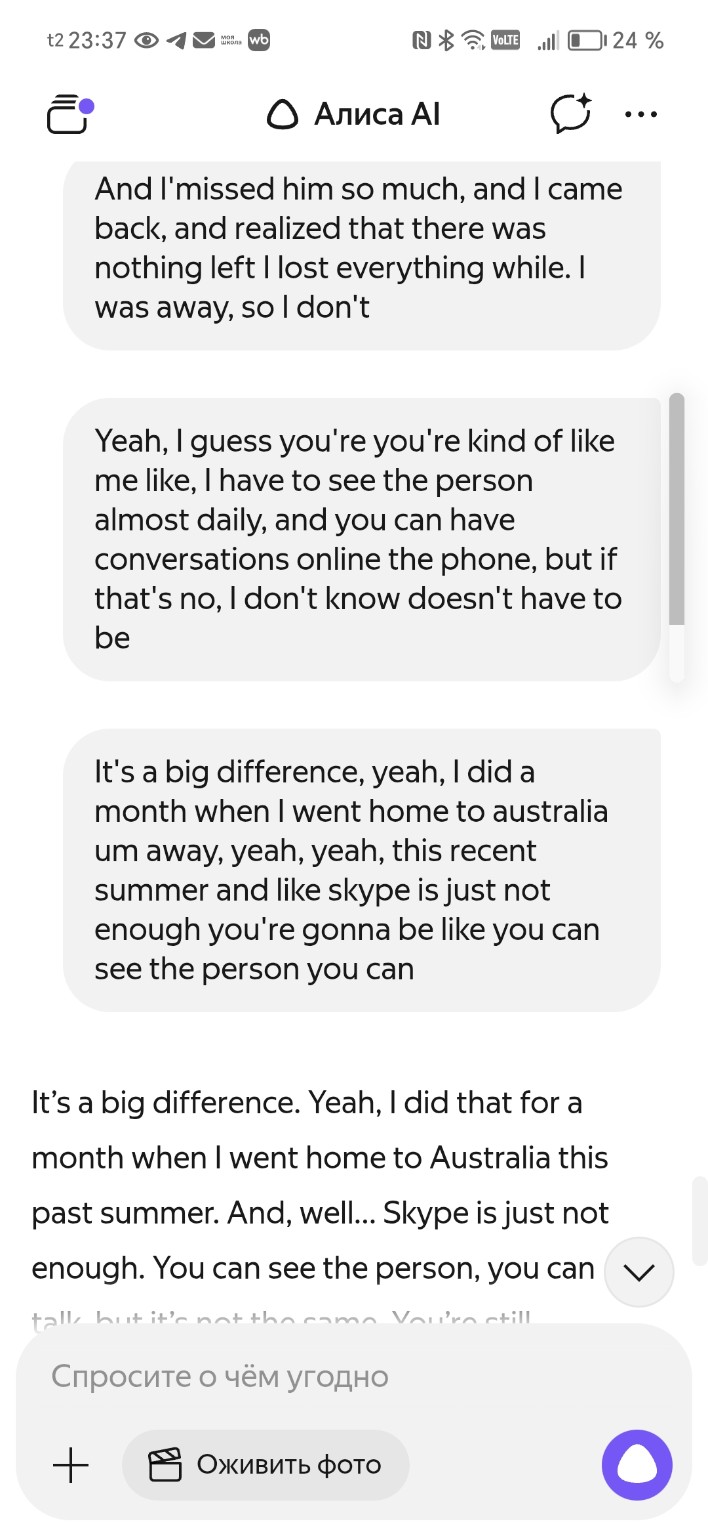Screen dimensions: 708x1536
Task: Tap the message starting "Yeah, I guess"
Action: [360, 539]
